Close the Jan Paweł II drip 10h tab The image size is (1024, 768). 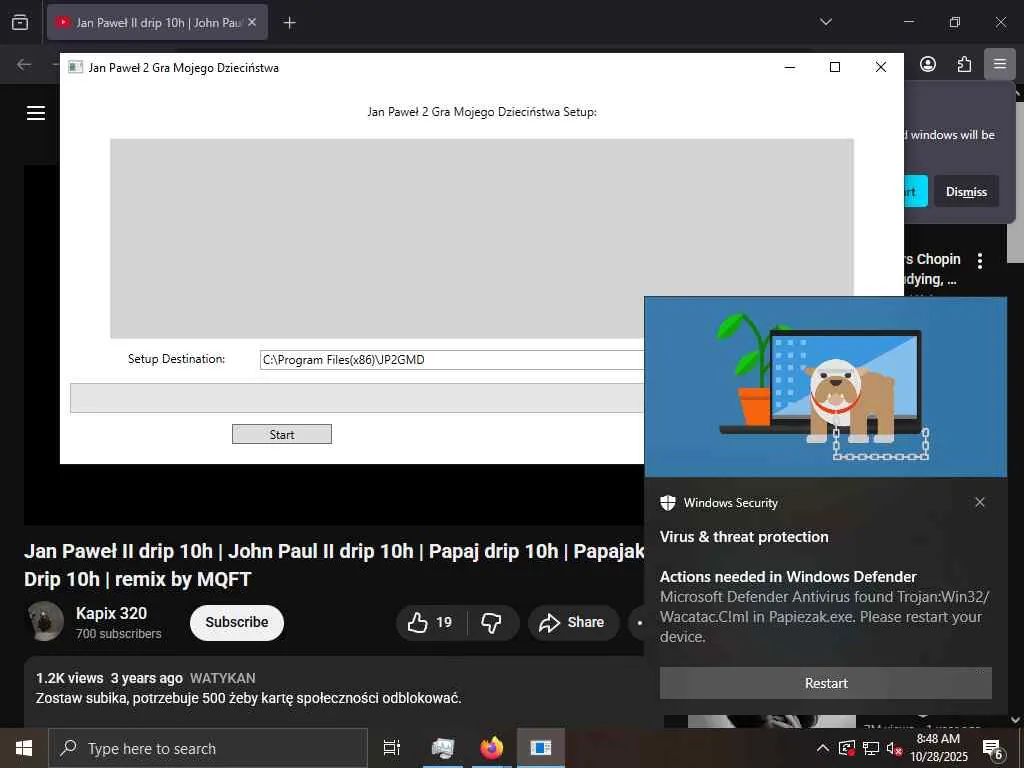pos(252,22)
